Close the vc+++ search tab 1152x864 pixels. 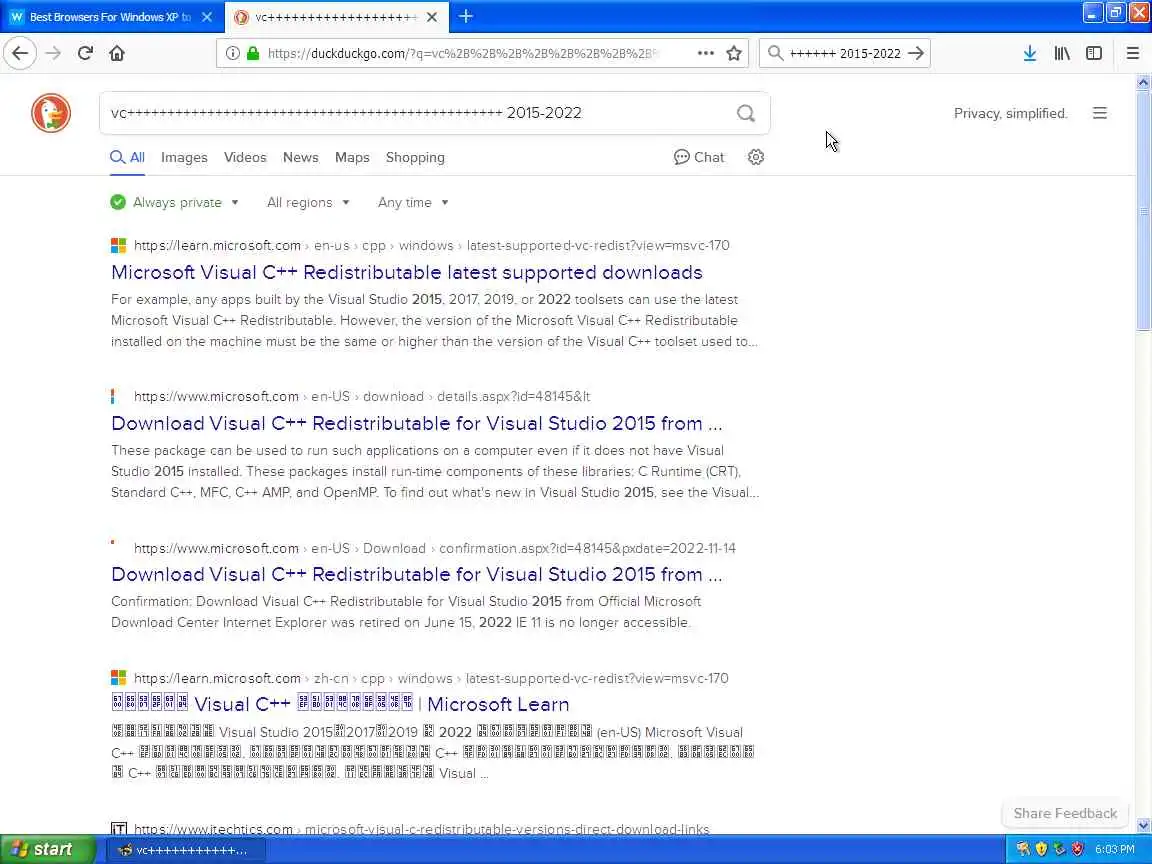click(432, 16)
